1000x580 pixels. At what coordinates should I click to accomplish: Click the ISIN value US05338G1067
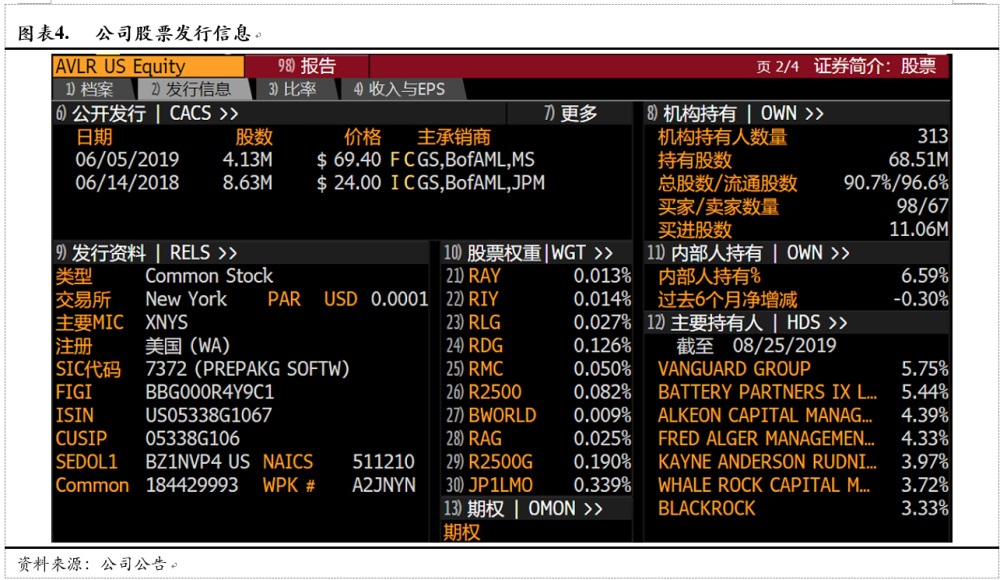coord(209,415)
